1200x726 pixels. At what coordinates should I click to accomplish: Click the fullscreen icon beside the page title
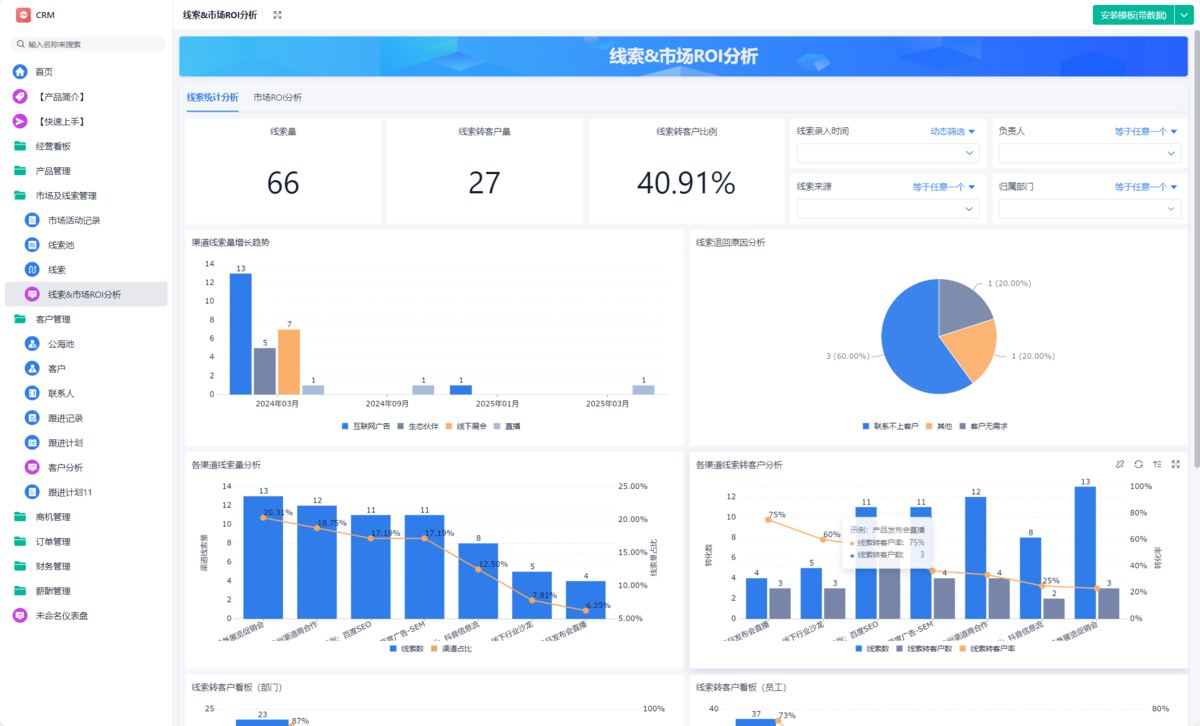pos(277,15)
